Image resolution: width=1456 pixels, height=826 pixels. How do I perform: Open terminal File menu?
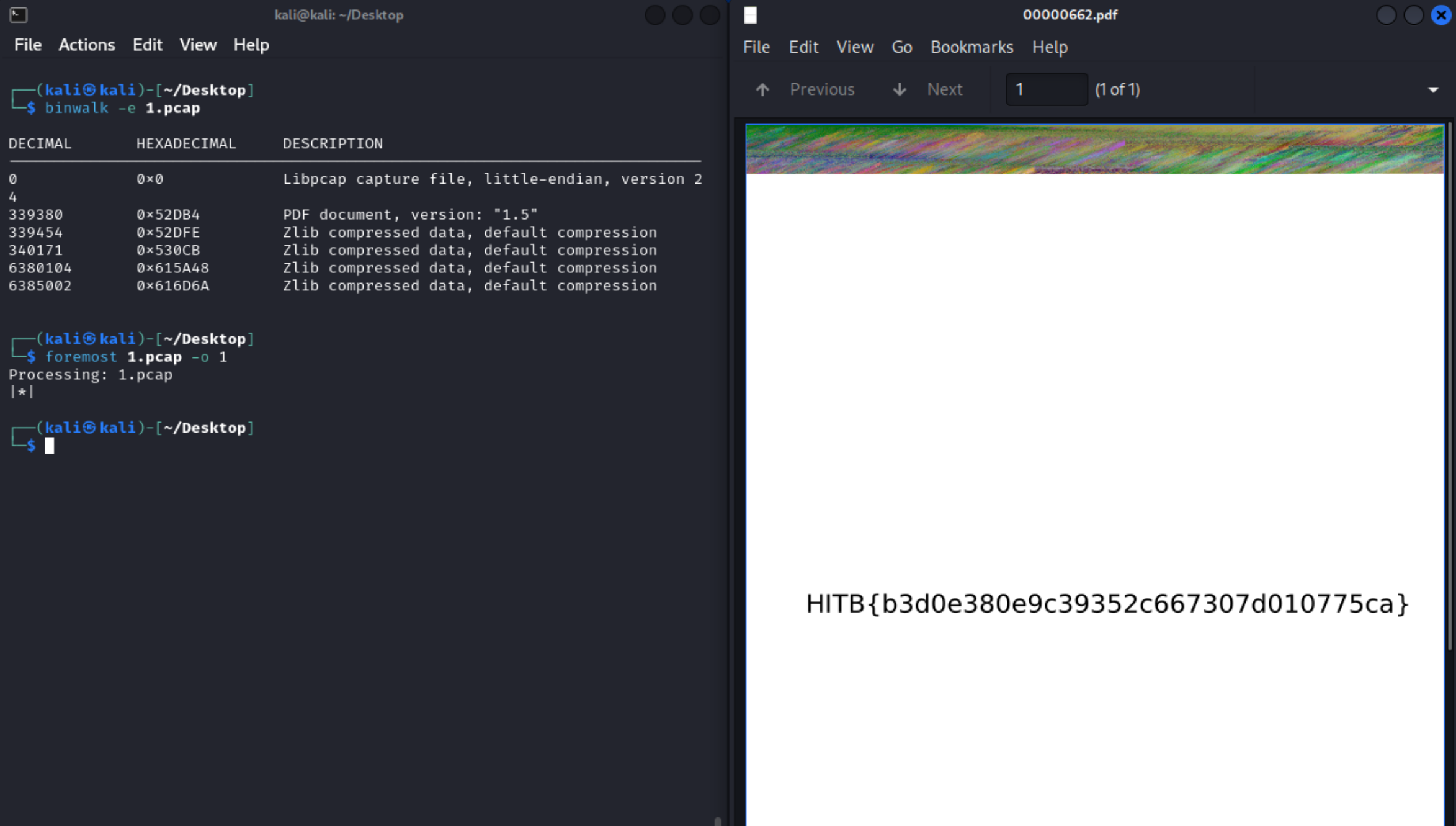point(28,45)
